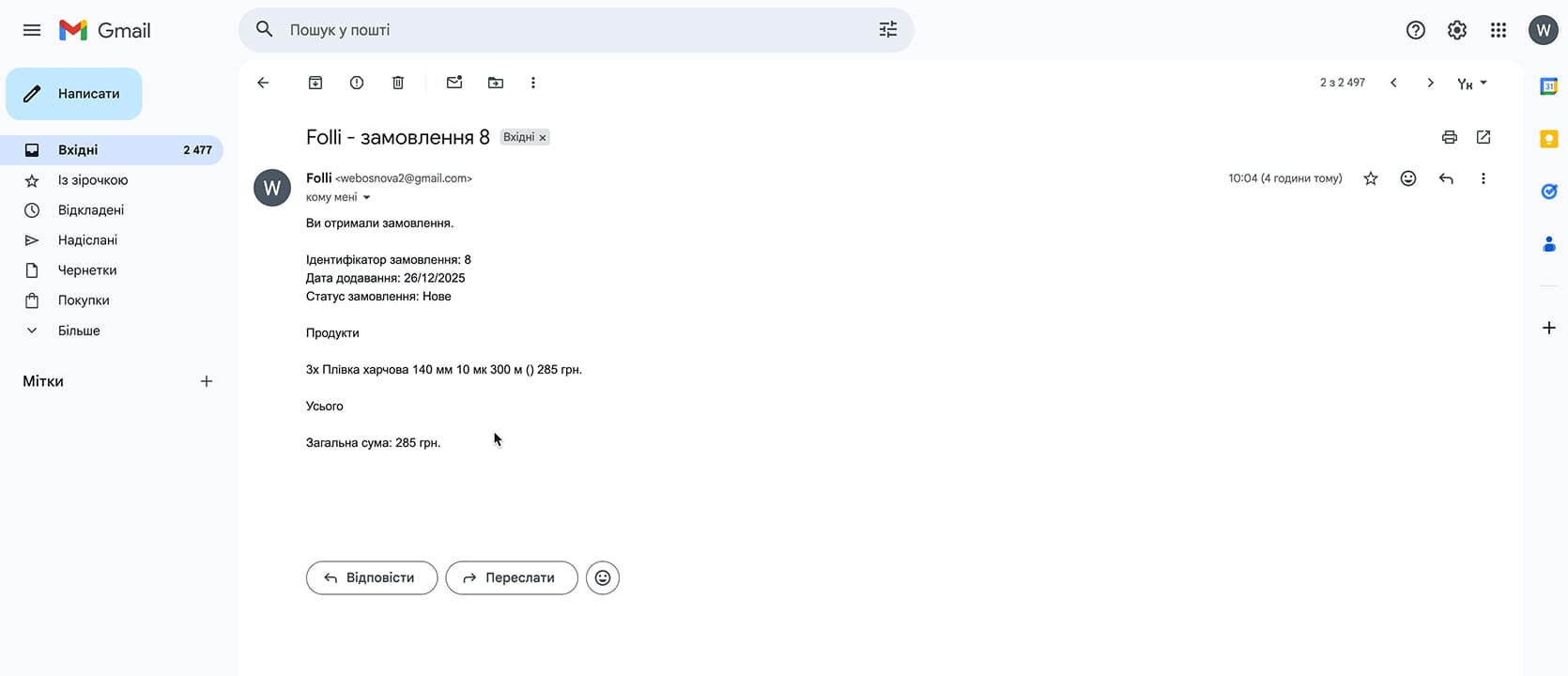Click the Відповісти button
This screenshot has width=1568, height=676.
click(372, 577)
